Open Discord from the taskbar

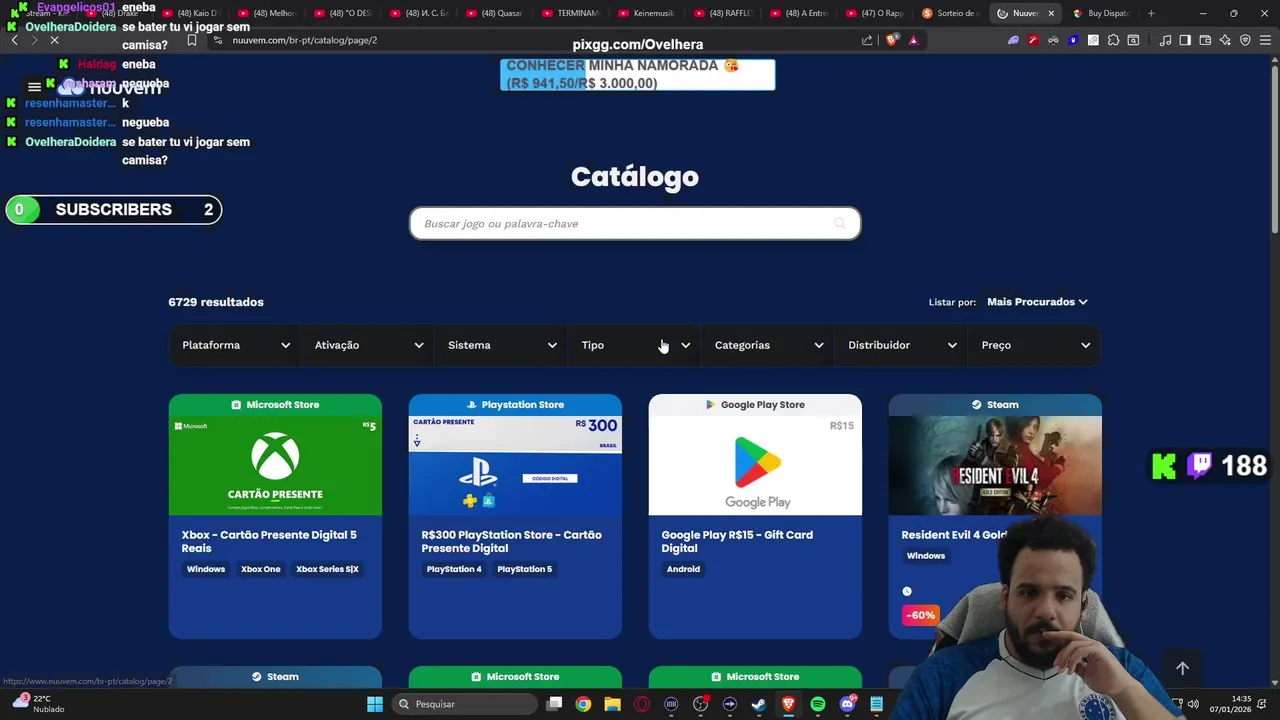[x=848, y=704]
